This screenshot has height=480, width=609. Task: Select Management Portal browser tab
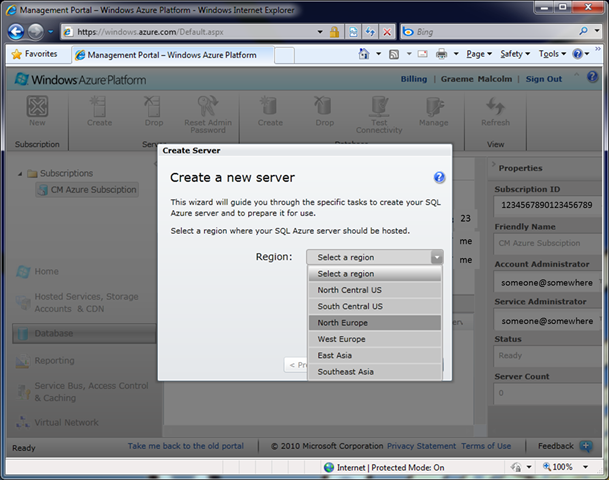click(x=172, y=55)
